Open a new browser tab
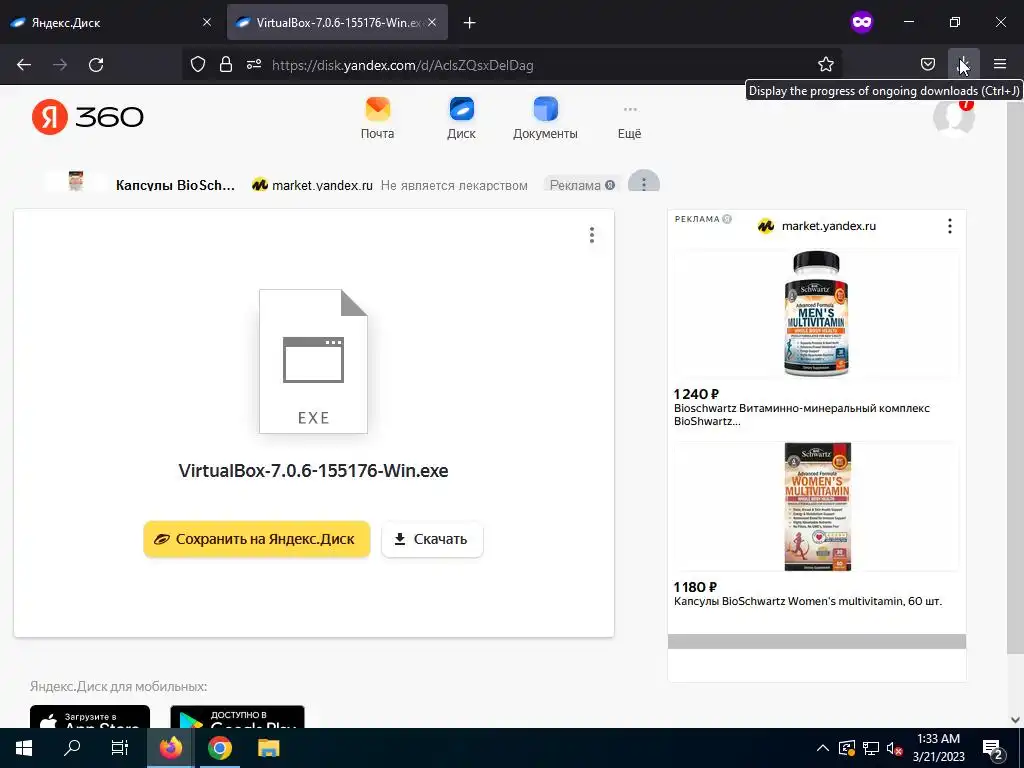This screenshot has height=768, width=1024. 469,23
